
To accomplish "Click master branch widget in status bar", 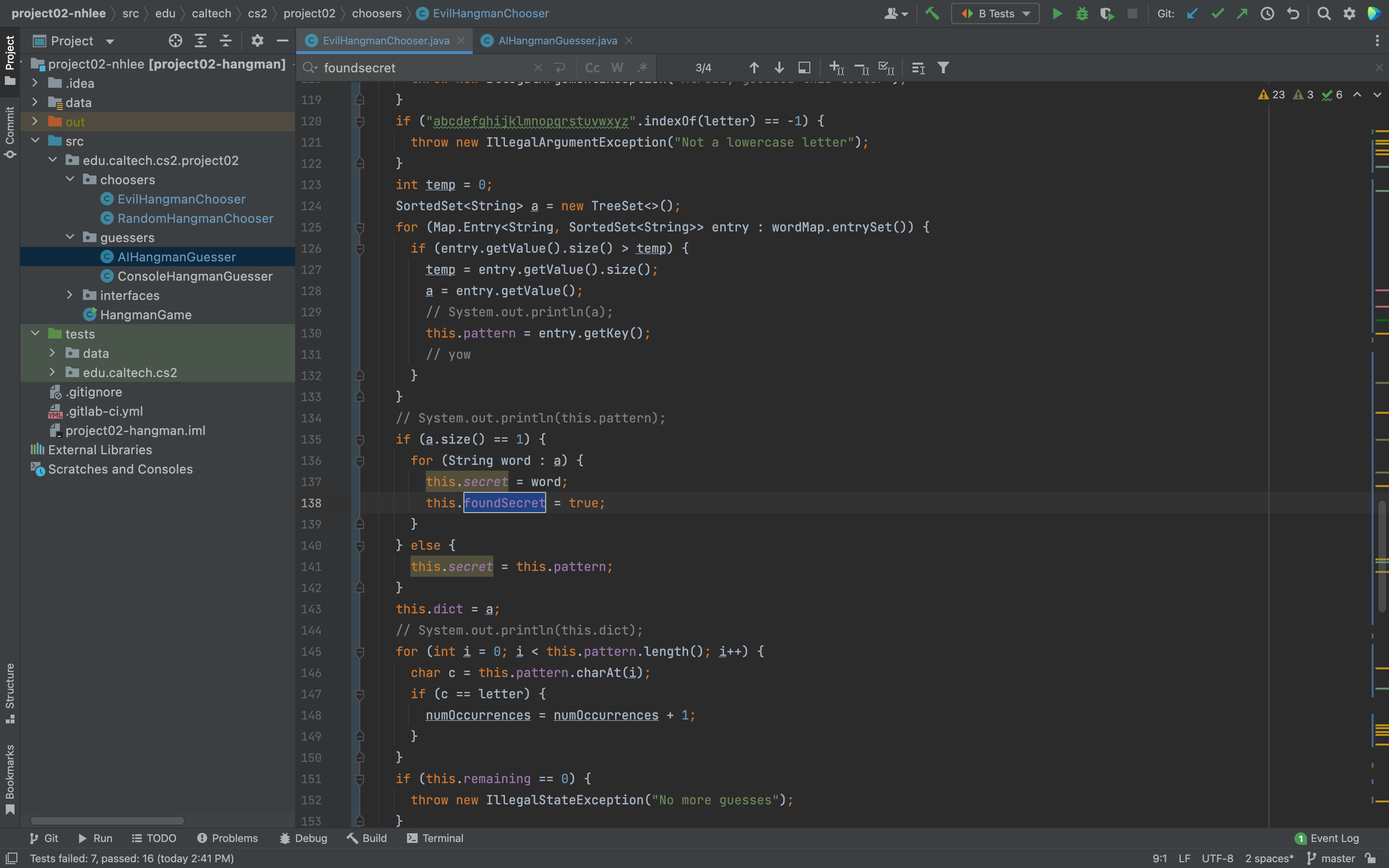I will (x=1331, y=858).
